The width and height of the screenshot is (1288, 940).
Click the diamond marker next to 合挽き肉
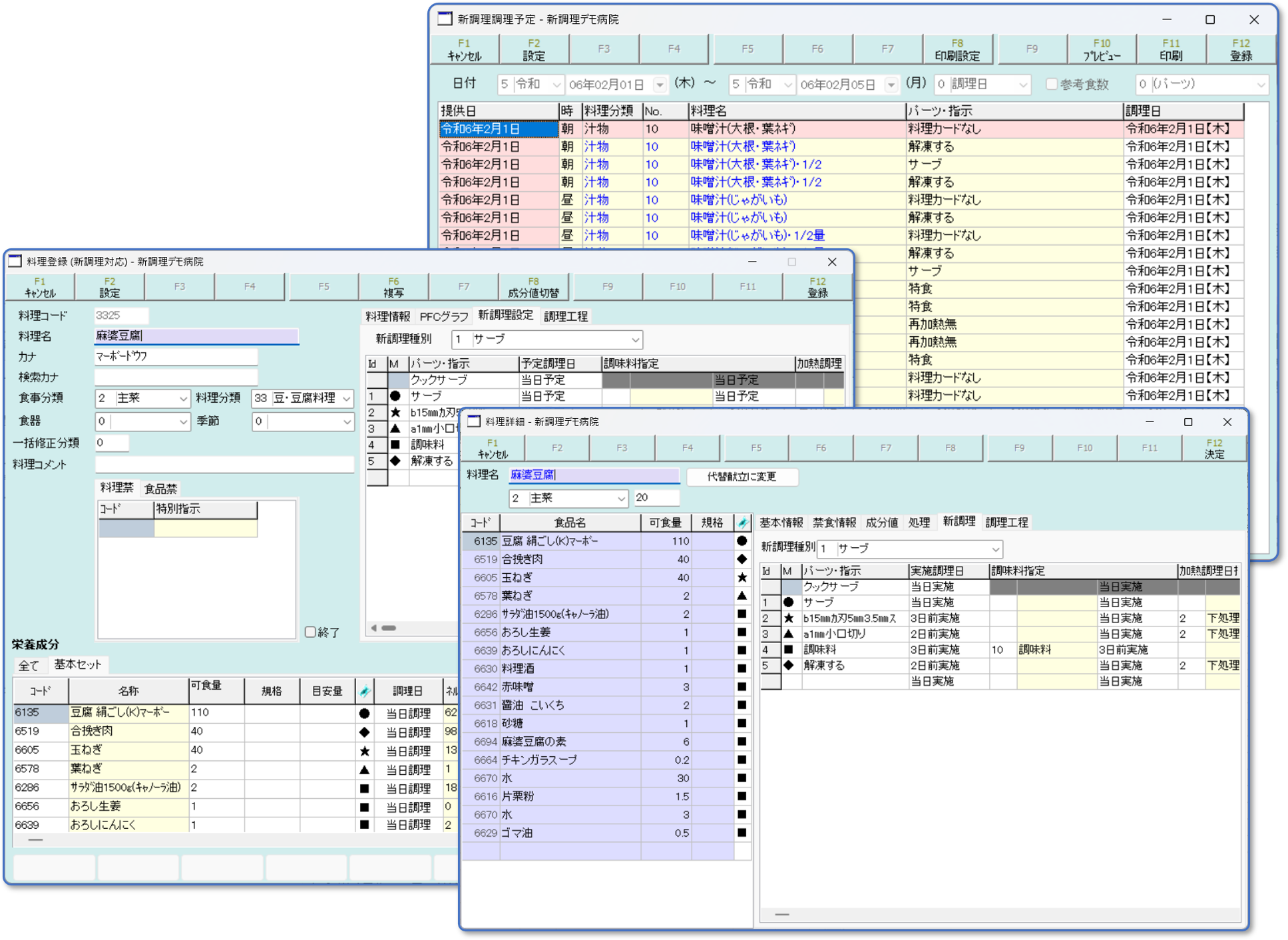coord(741,559)
